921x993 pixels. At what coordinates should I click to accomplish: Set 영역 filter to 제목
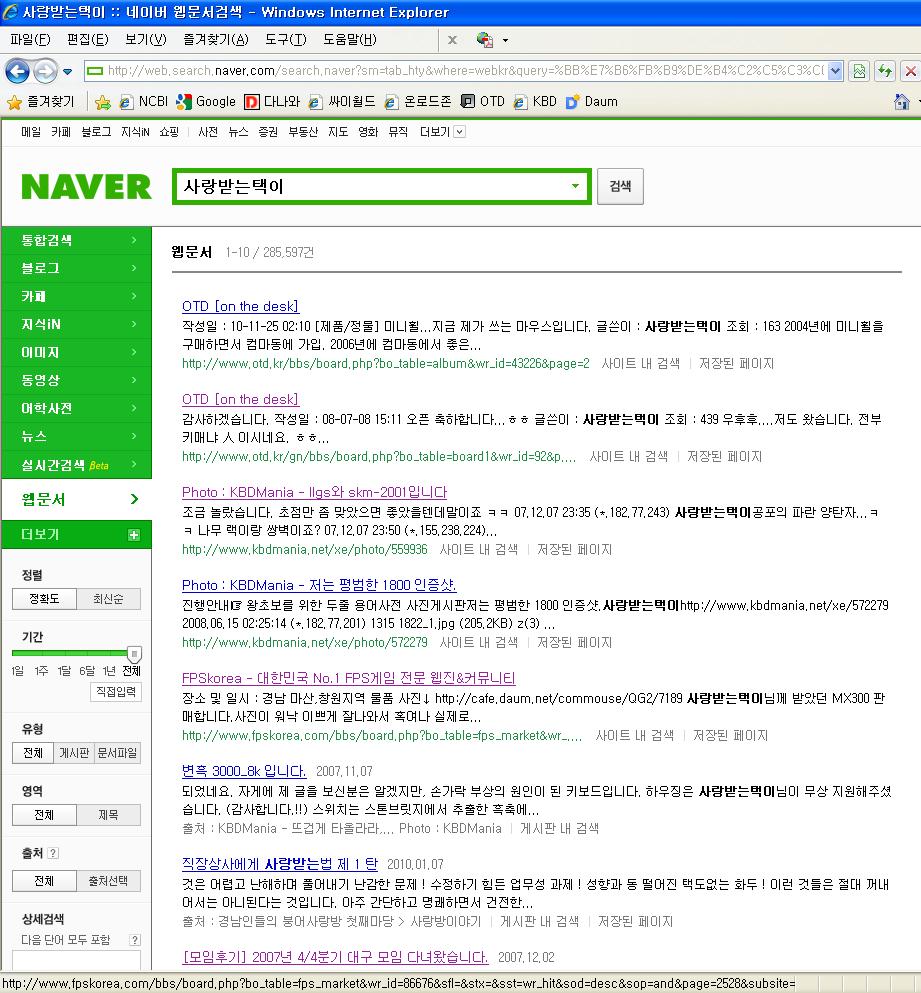[x=108, y=815]
